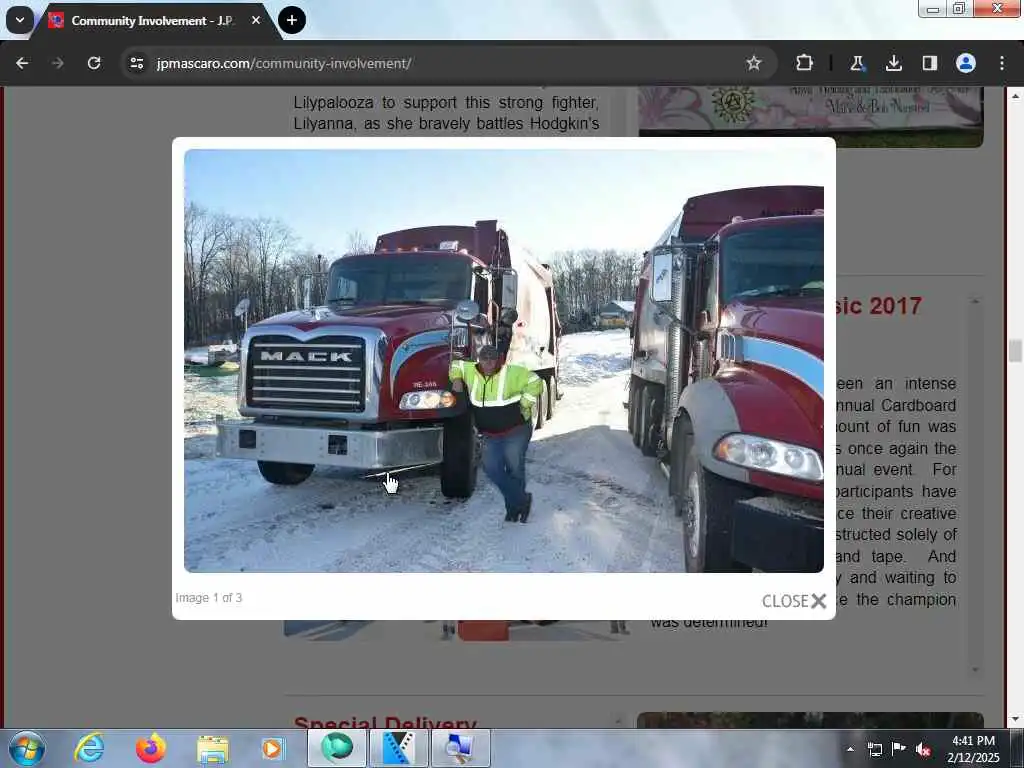Image resolution: width=1024 pixels, height=768 pixels.
Task: Click the Classic 2017 text box scroll down arrow
Action: coord(975,670)
